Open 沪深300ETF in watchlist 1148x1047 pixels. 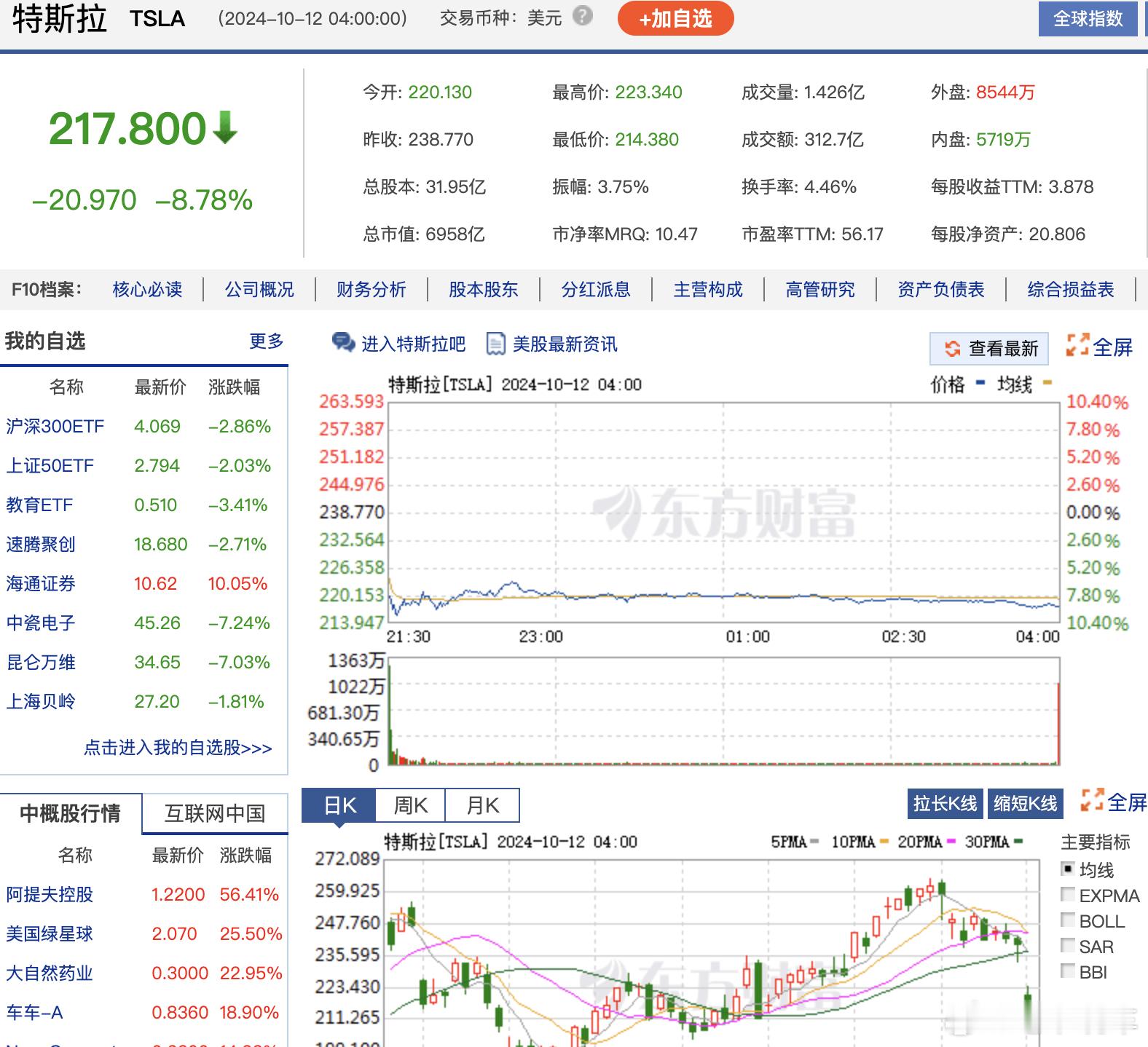tap(55, 426)
